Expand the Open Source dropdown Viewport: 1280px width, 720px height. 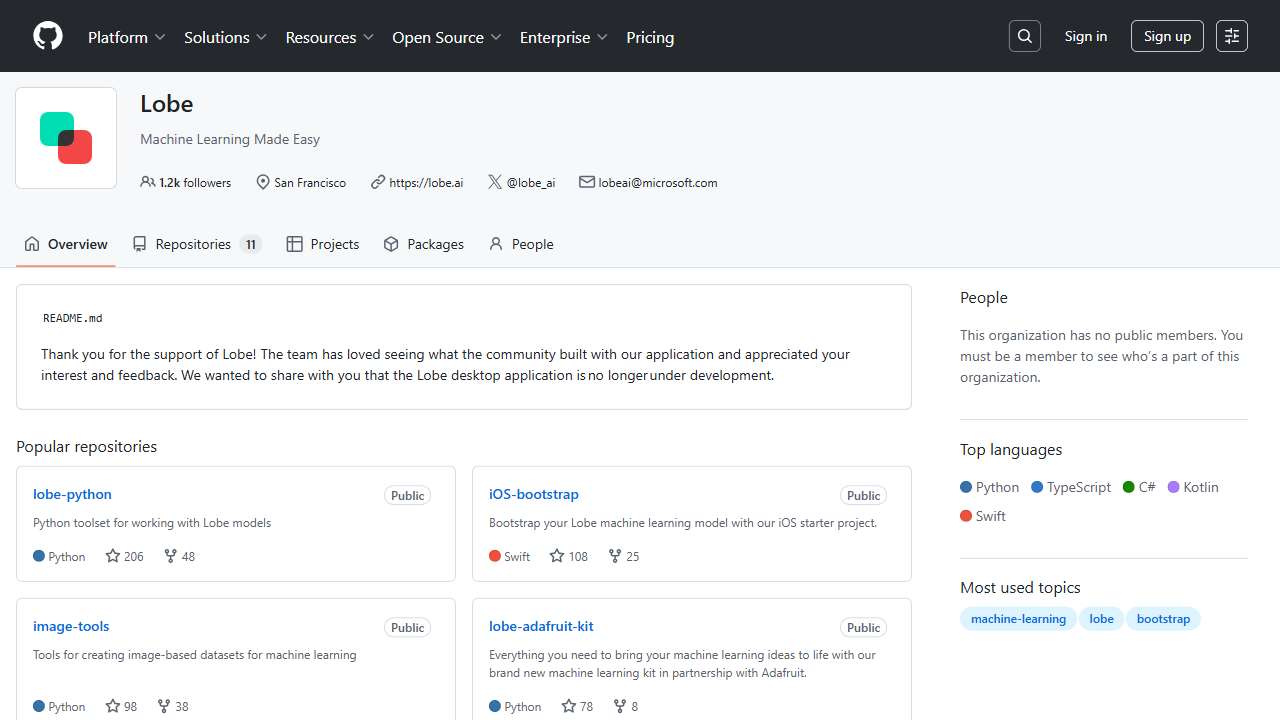click(x=446, y=37)
